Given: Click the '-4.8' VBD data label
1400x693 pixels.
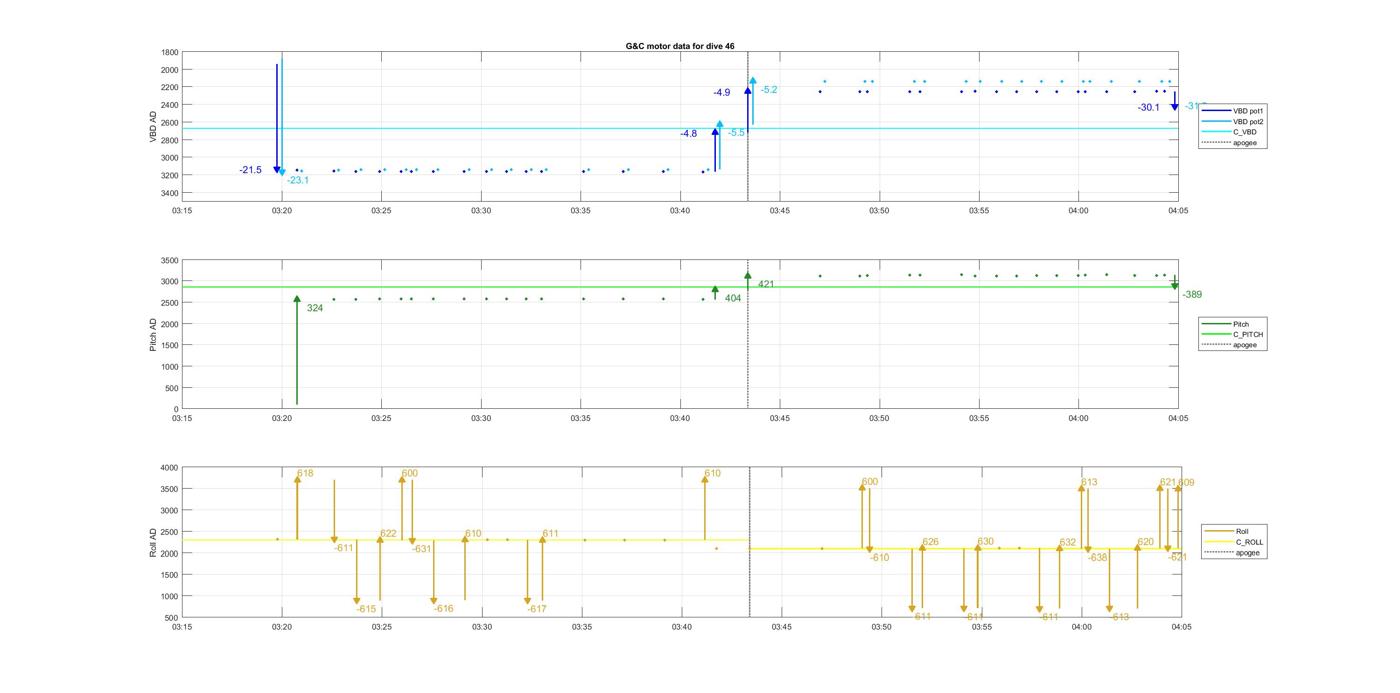Looking at the screenshot, I should coord(689,133).
